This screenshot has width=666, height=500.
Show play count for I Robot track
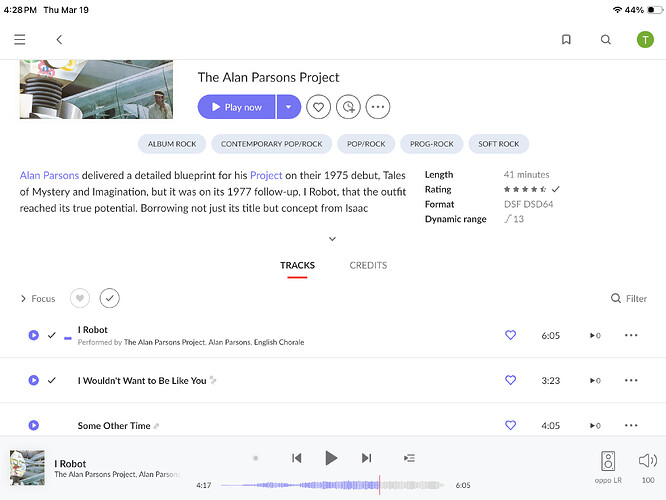coord(595,336)
